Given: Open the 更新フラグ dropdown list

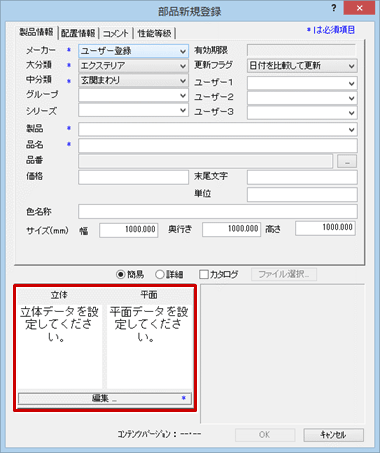Looking at the screenshot, I should pos(302,66).
